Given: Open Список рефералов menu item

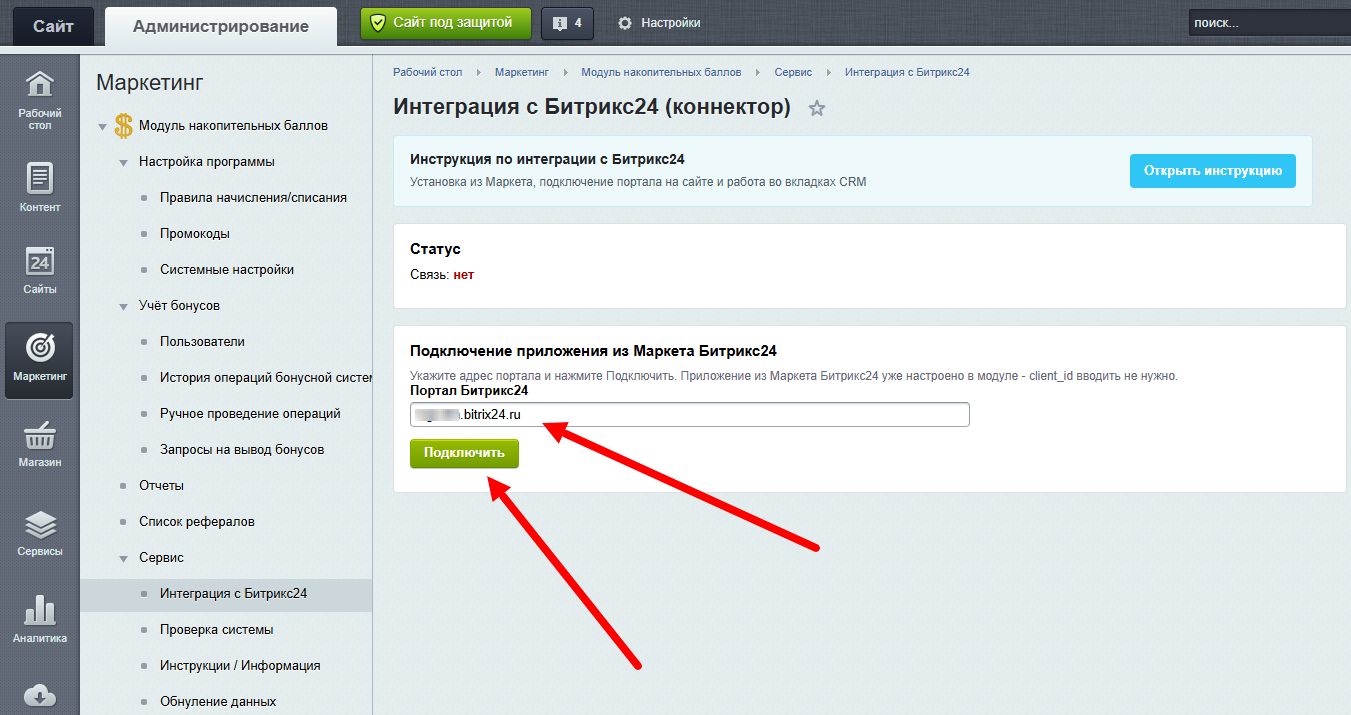Looking at the screenshot, I should (197, 521).
